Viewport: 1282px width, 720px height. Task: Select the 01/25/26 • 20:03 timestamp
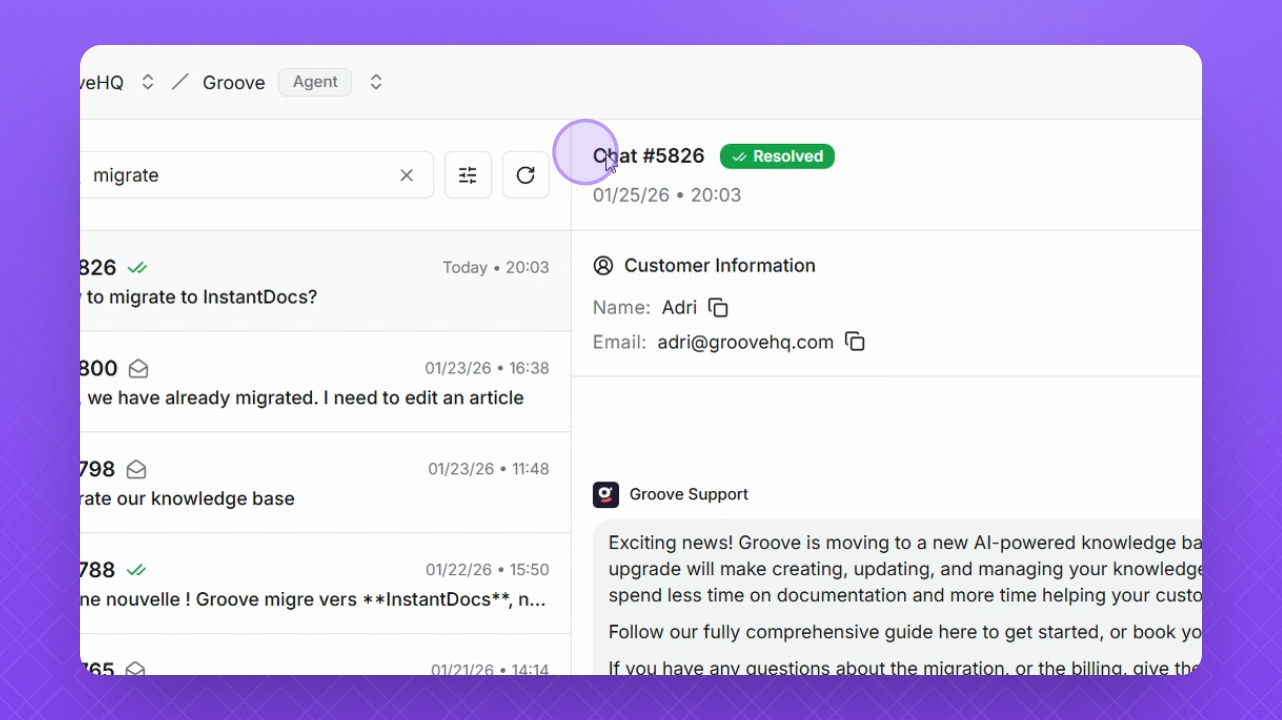pos(667,195)
